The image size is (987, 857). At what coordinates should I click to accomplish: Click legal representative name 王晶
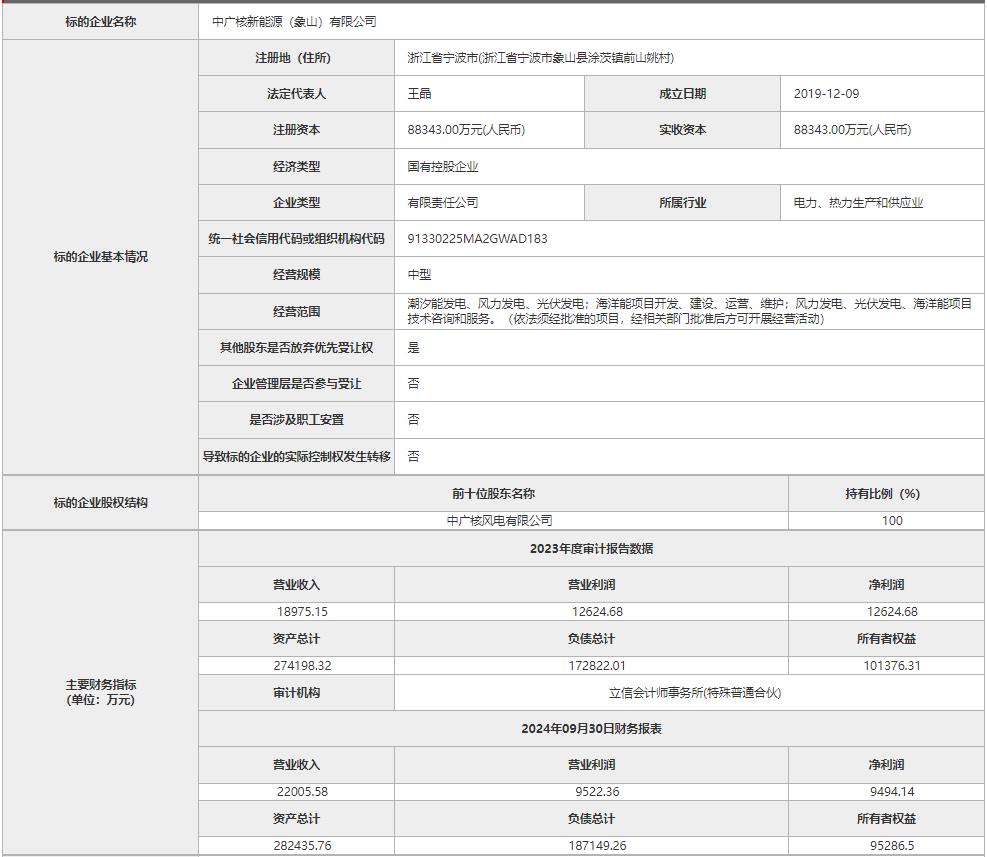419,94
